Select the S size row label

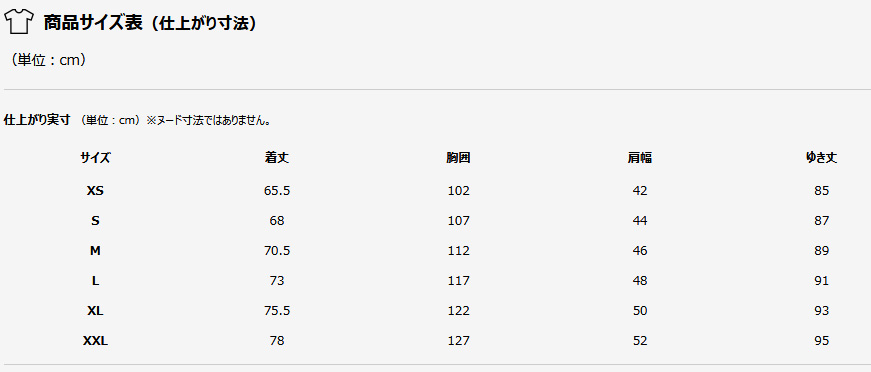[95, 221]
